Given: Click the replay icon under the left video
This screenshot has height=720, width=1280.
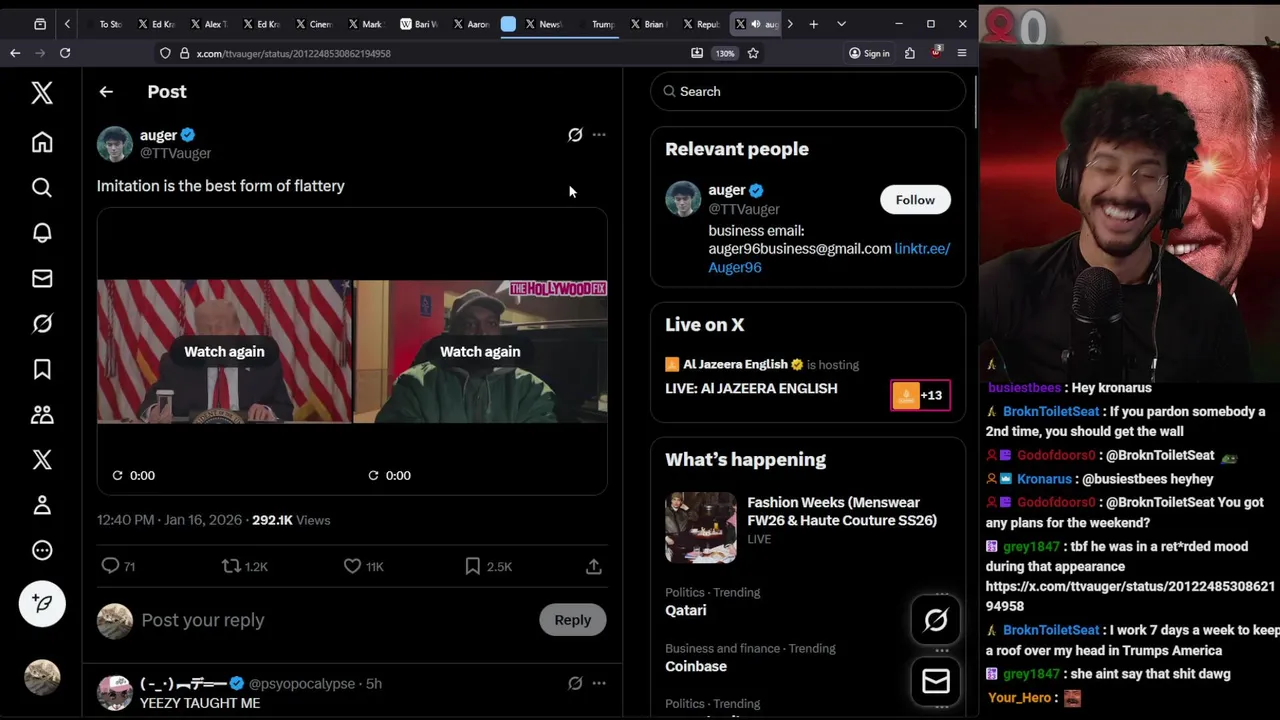Looking at the screenshot, I should pyautogui.click(x=117, y=475).
